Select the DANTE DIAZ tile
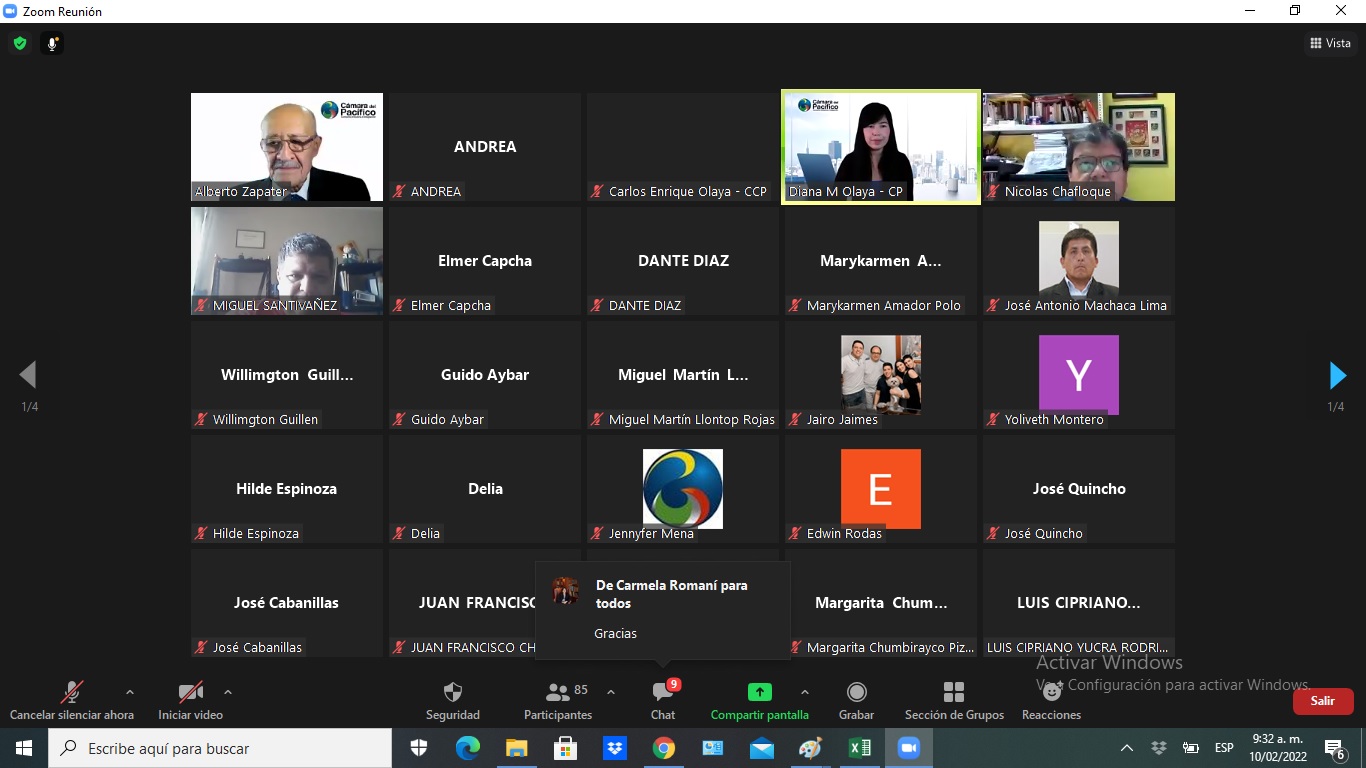1366x768 pixels. pyautogui.click(x=683, y=261)
